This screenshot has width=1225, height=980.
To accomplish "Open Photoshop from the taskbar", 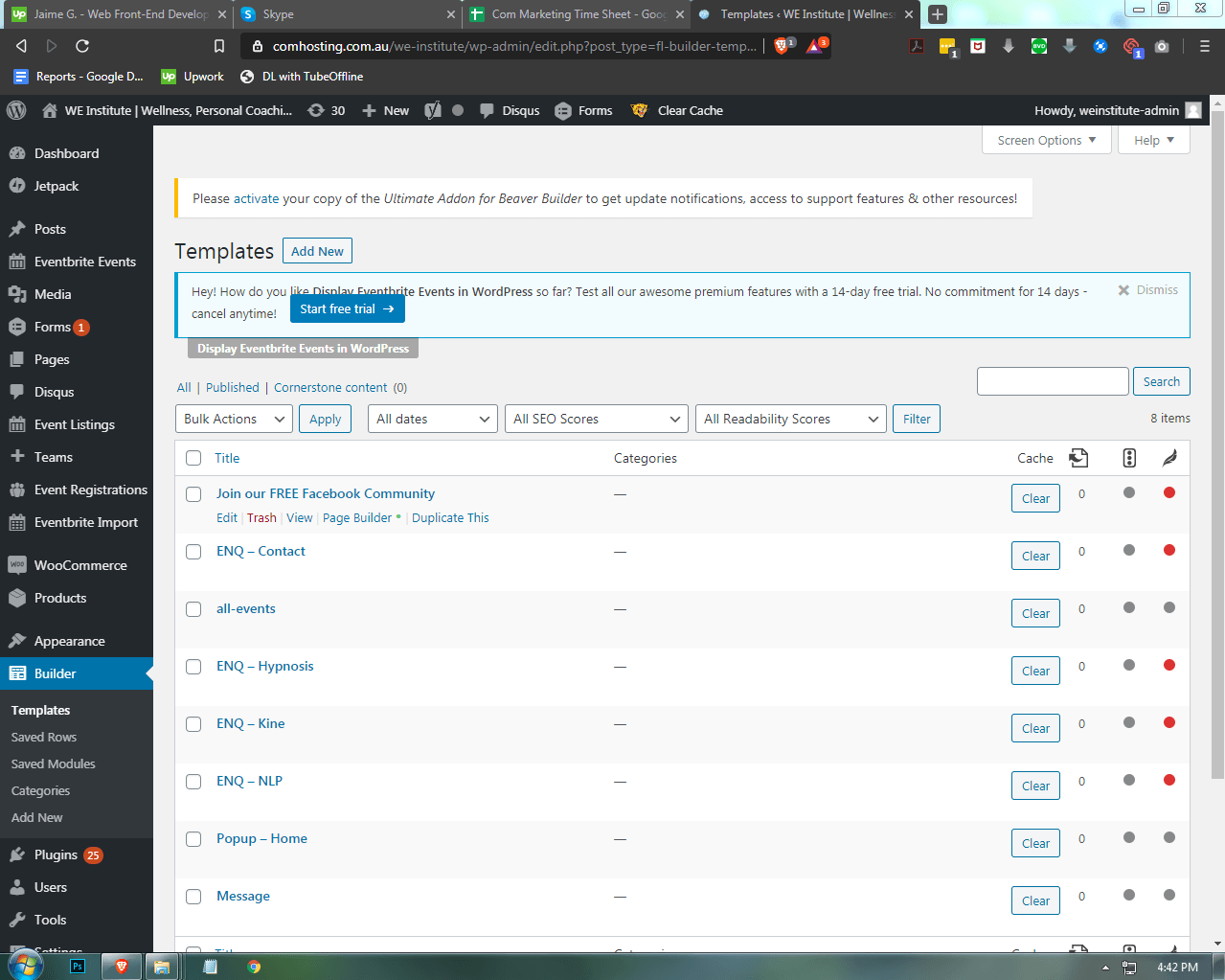I will coord(78,966).
